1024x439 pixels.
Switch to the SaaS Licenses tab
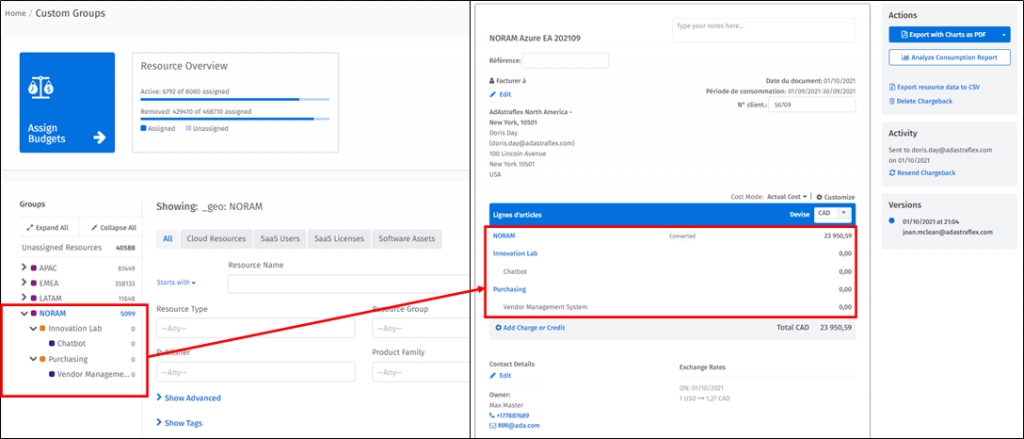click(336, 239)
